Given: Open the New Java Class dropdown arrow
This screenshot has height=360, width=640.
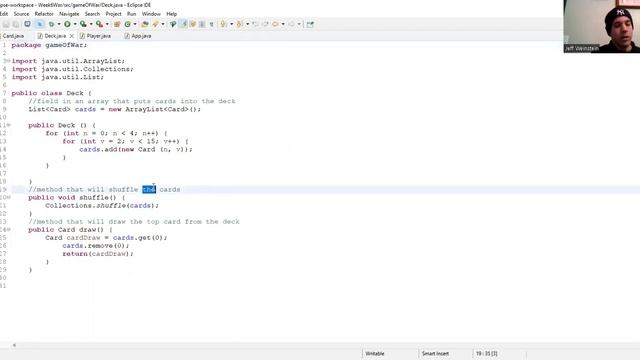Looking at the screenshot, I should coord(135,24).
